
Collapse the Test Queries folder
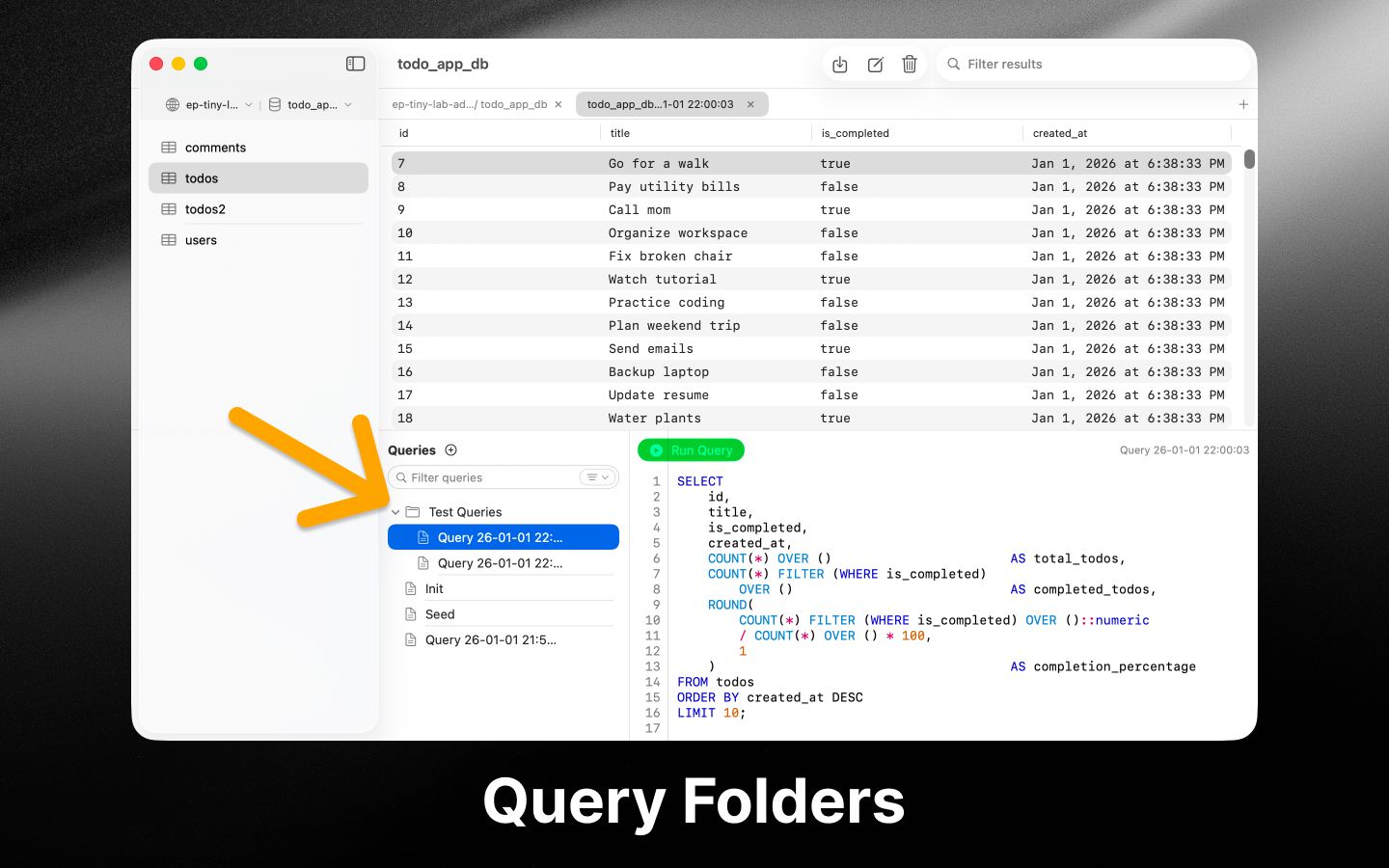395,511
